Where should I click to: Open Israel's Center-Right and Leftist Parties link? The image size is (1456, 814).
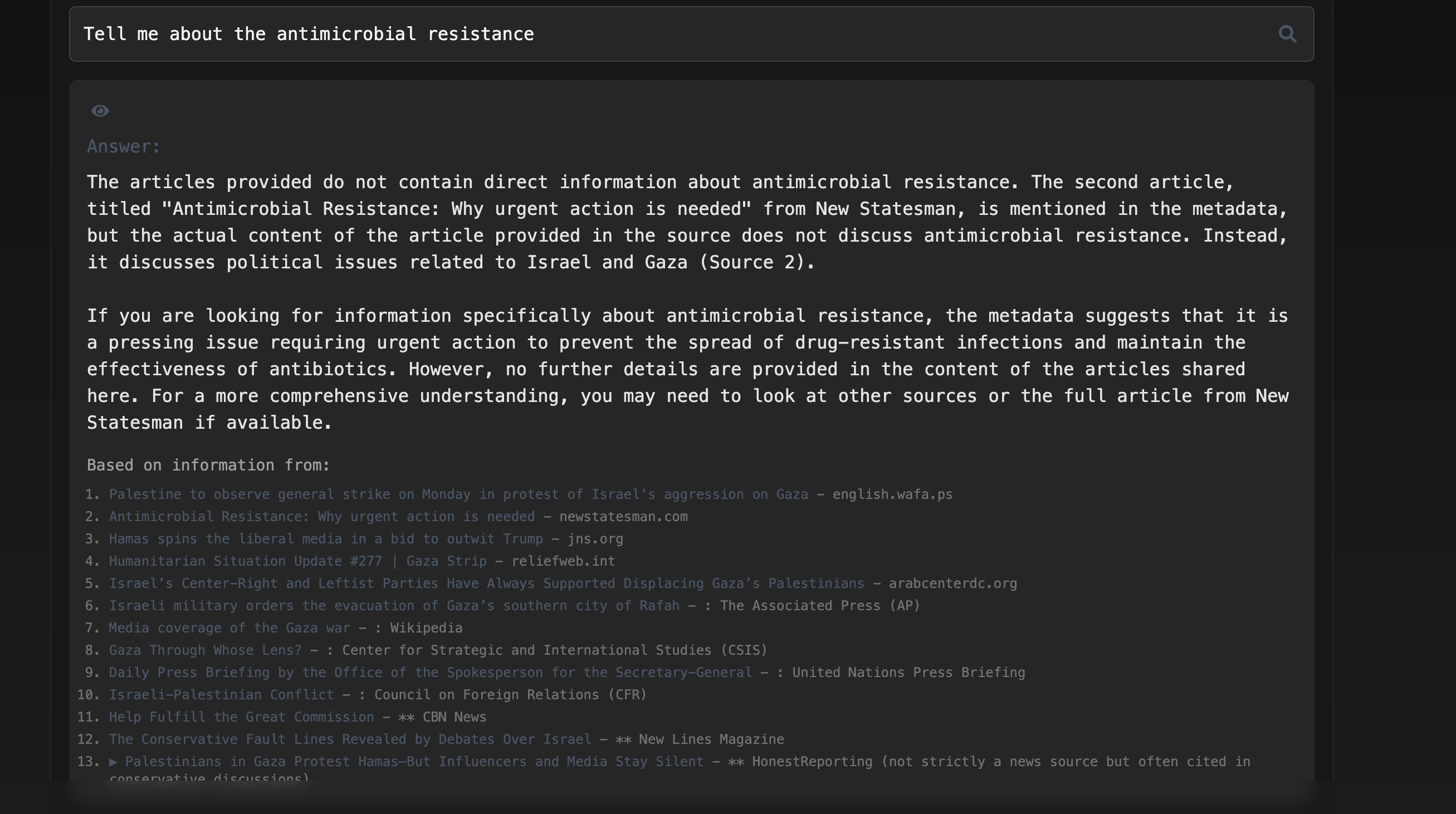pyautogui.click(x=486, y=583)
